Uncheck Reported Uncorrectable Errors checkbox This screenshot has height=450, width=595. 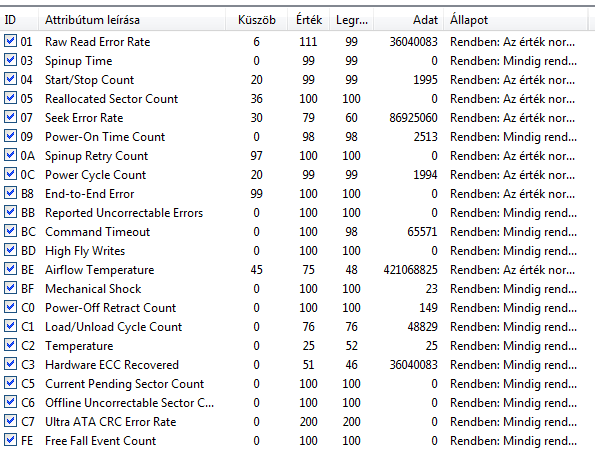(x=10, y=212)
